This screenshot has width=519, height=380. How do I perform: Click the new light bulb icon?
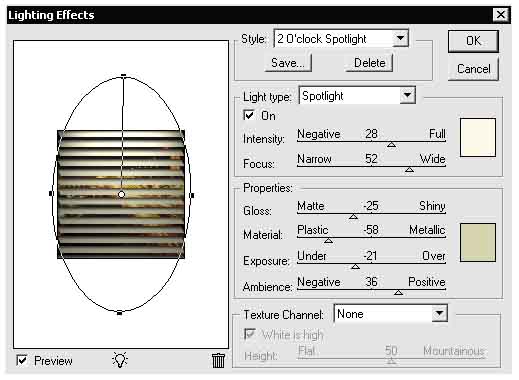[120, 360]
